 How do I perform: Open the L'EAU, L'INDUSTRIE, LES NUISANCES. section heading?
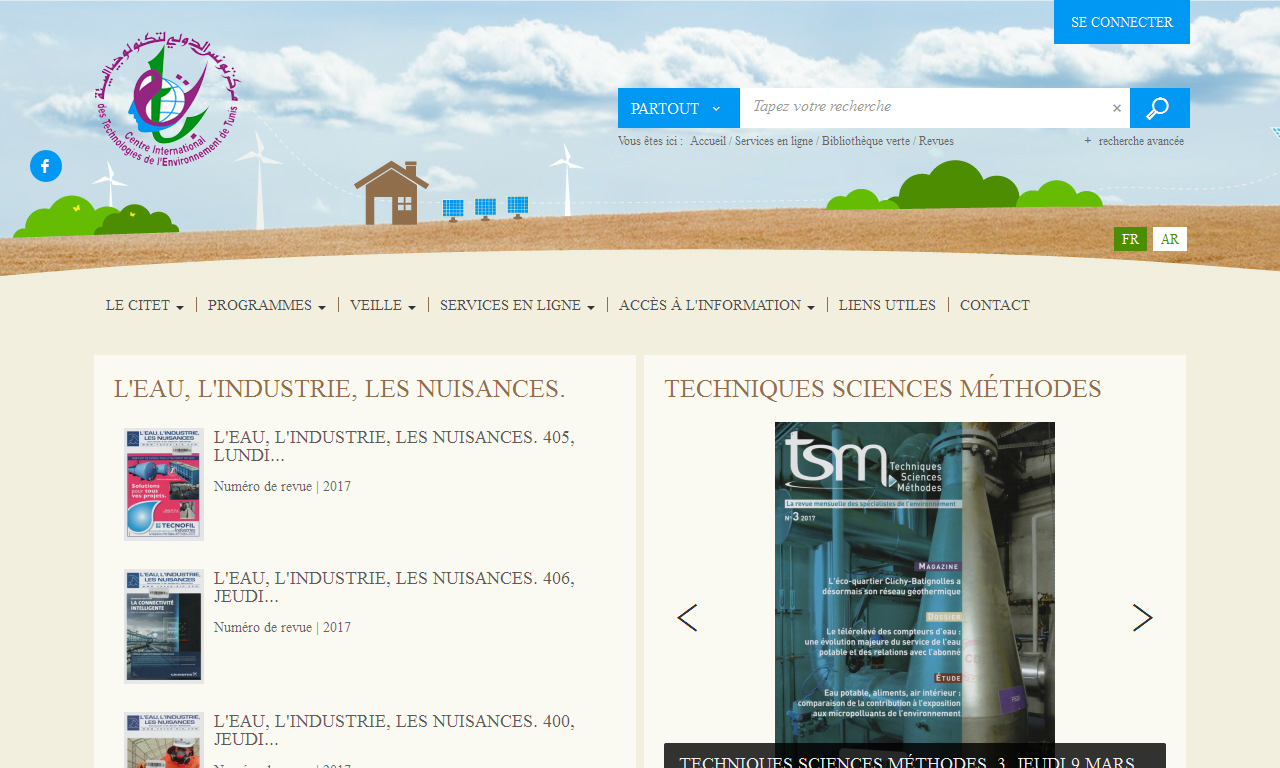[x=340, y=389]
